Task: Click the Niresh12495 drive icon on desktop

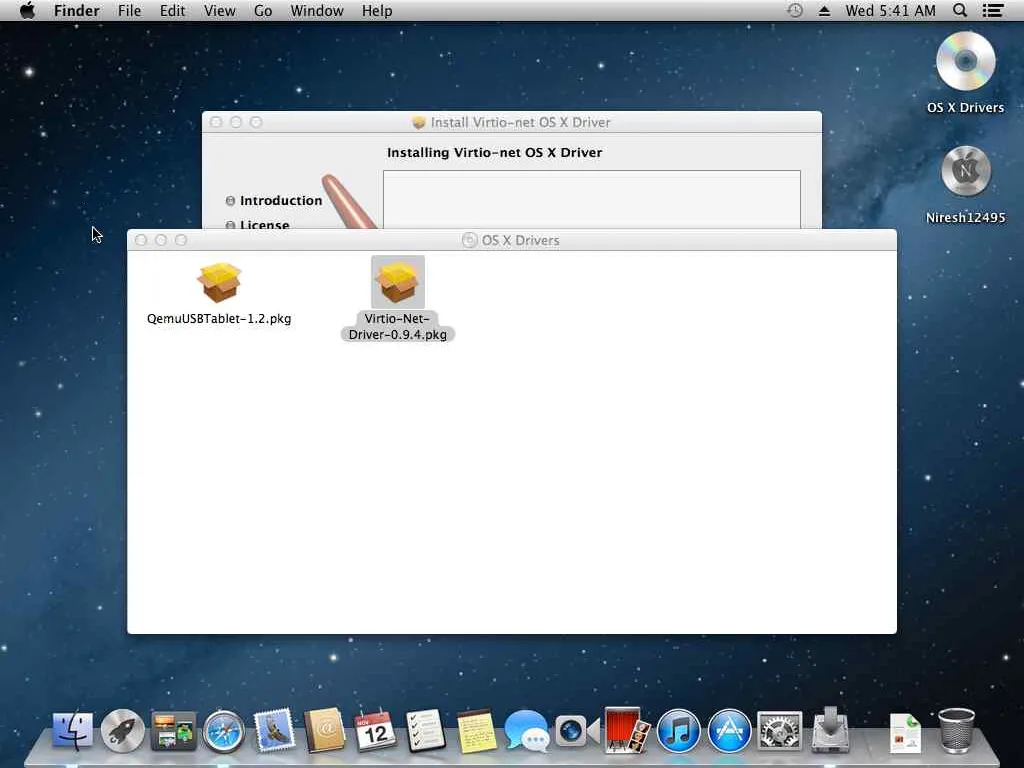Action: (965, 171)
